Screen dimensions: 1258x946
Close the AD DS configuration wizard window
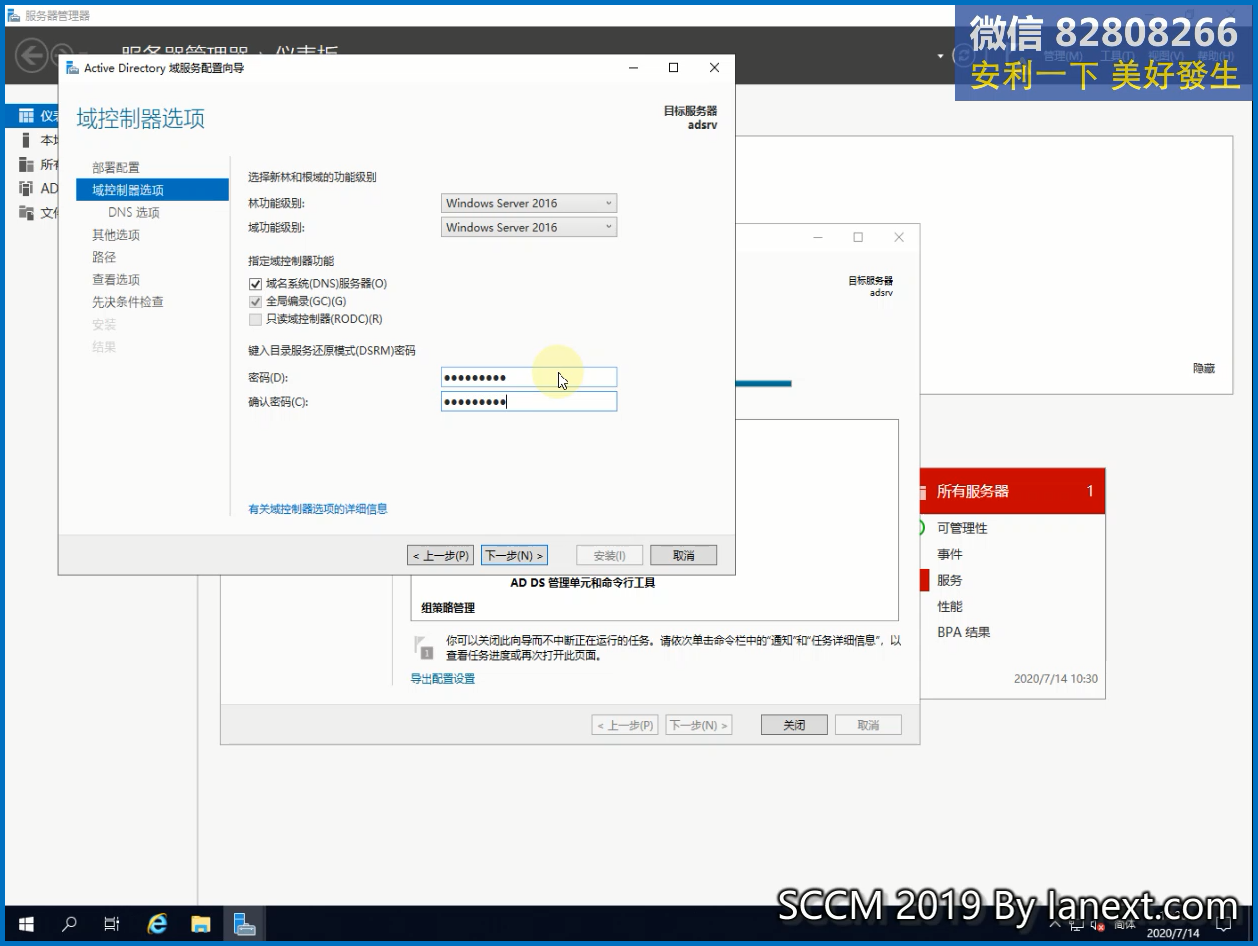click(714, 68)
